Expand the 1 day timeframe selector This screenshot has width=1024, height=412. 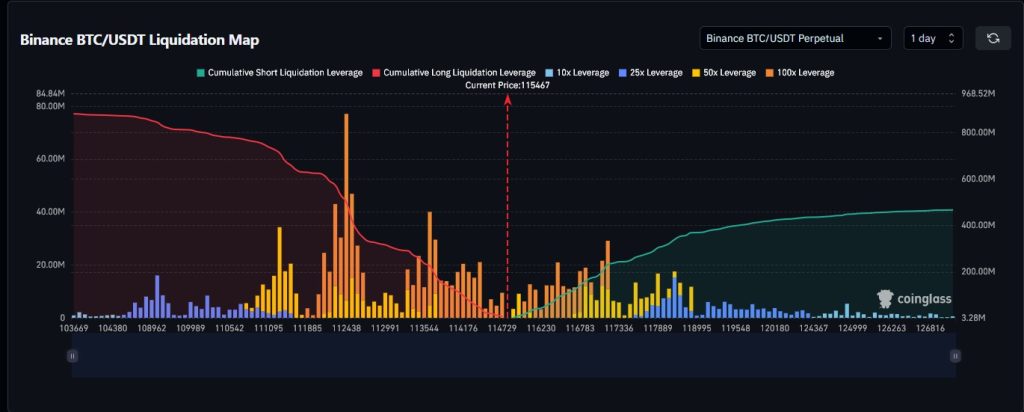[933, 38]
